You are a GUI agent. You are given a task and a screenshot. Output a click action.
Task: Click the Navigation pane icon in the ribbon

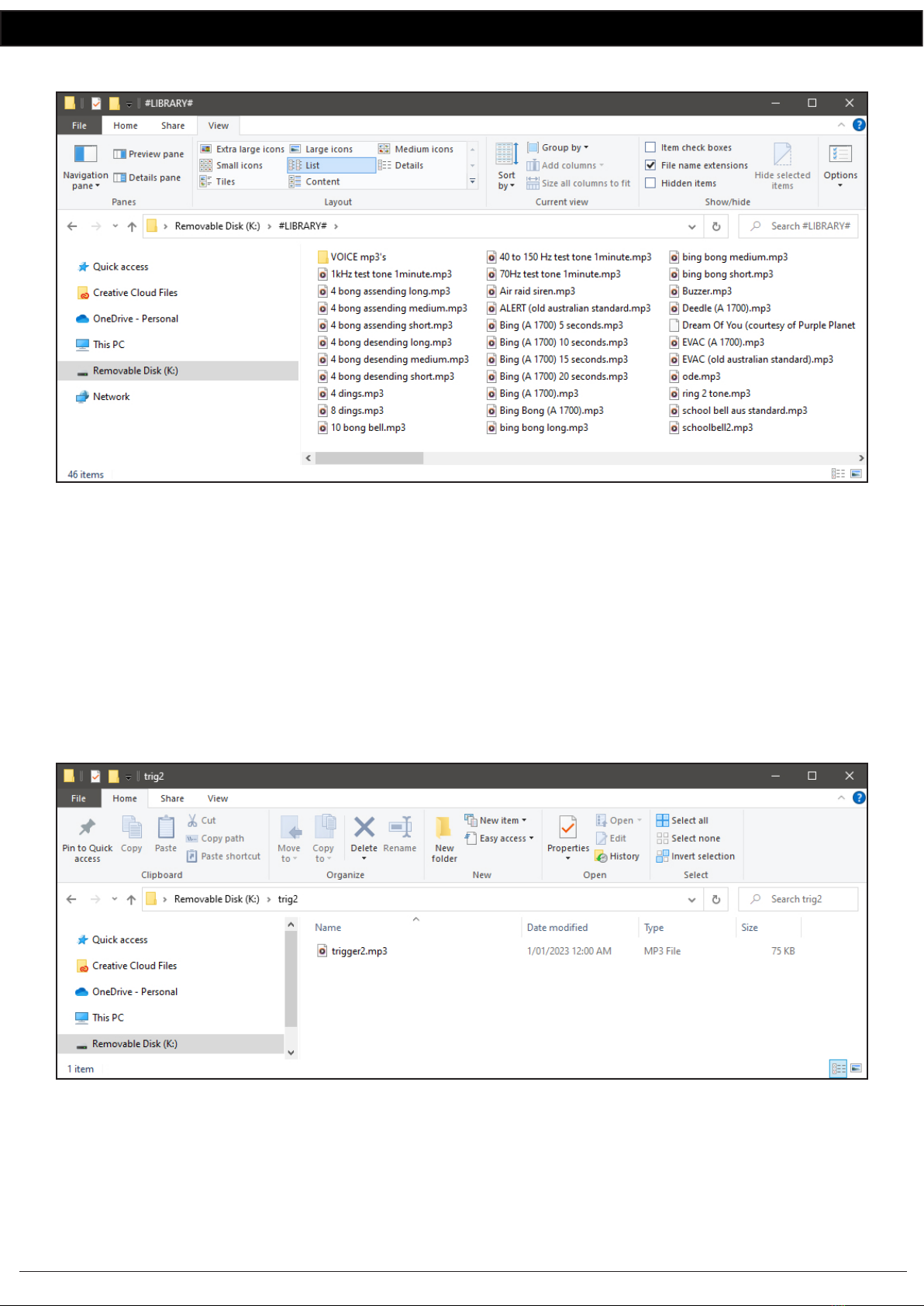pyautogui.click(x=85, y=154)
